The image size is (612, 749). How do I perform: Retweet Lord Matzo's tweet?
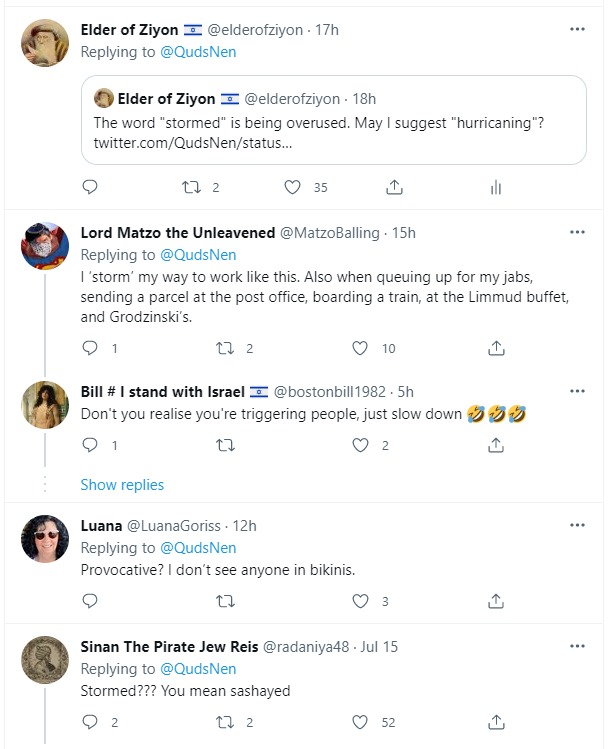point(226,348)
